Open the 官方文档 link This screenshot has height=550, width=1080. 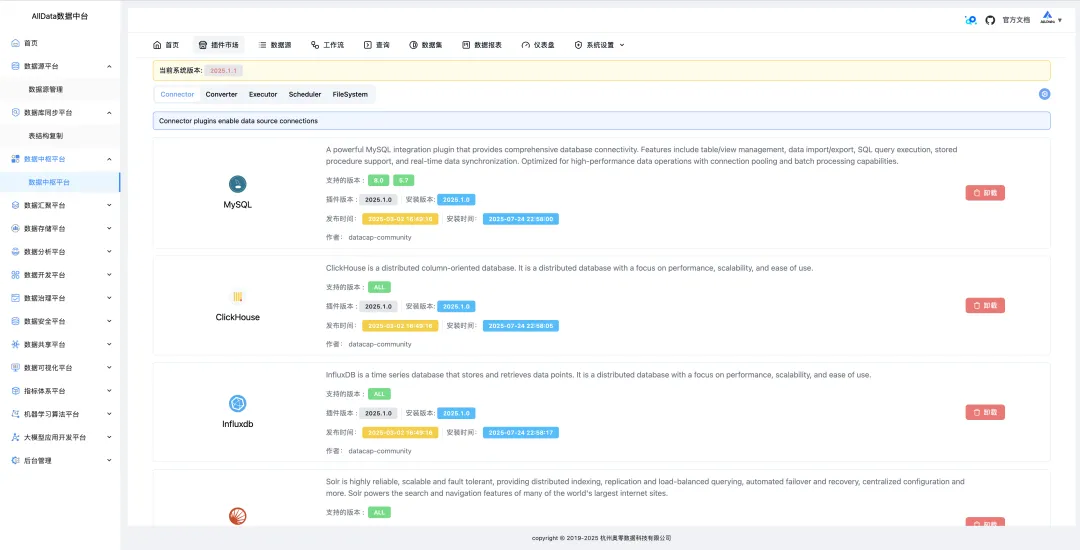point(1016,21)
